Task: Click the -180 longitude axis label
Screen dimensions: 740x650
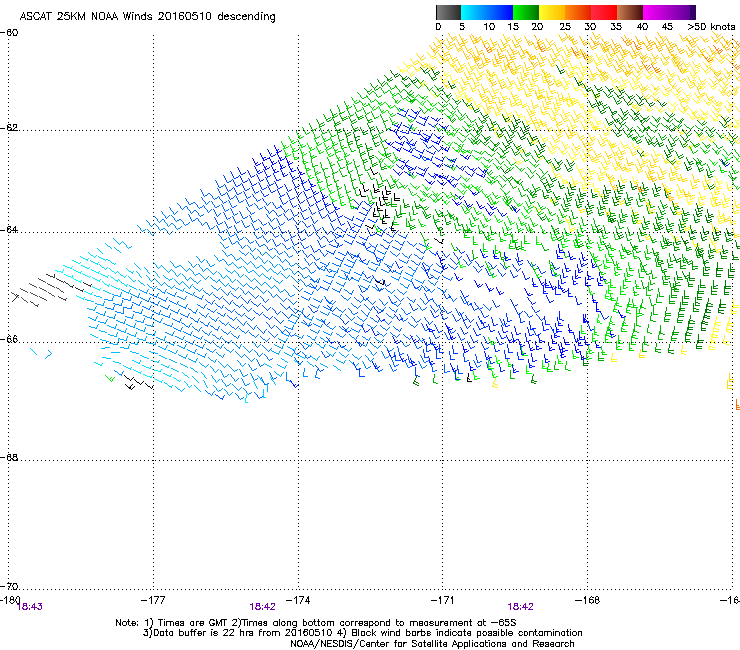Action: coord(9,599)
